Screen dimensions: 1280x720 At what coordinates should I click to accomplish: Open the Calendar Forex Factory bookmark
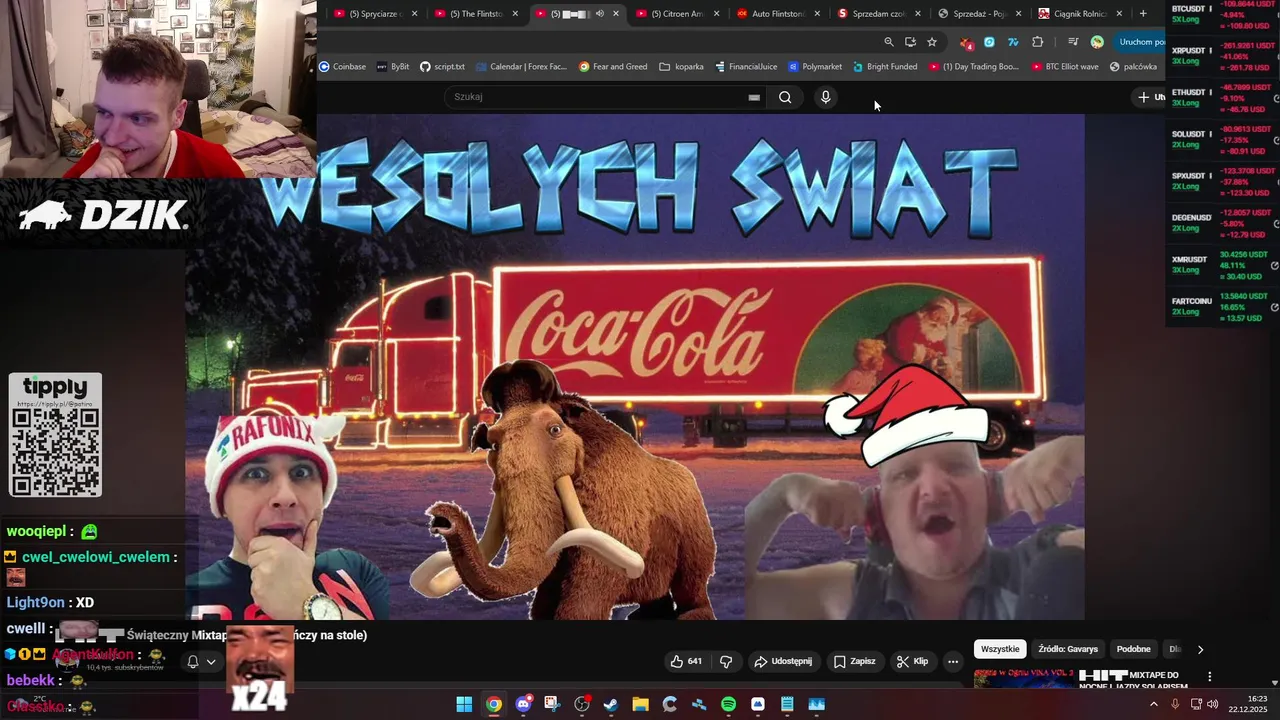(521, 67)
